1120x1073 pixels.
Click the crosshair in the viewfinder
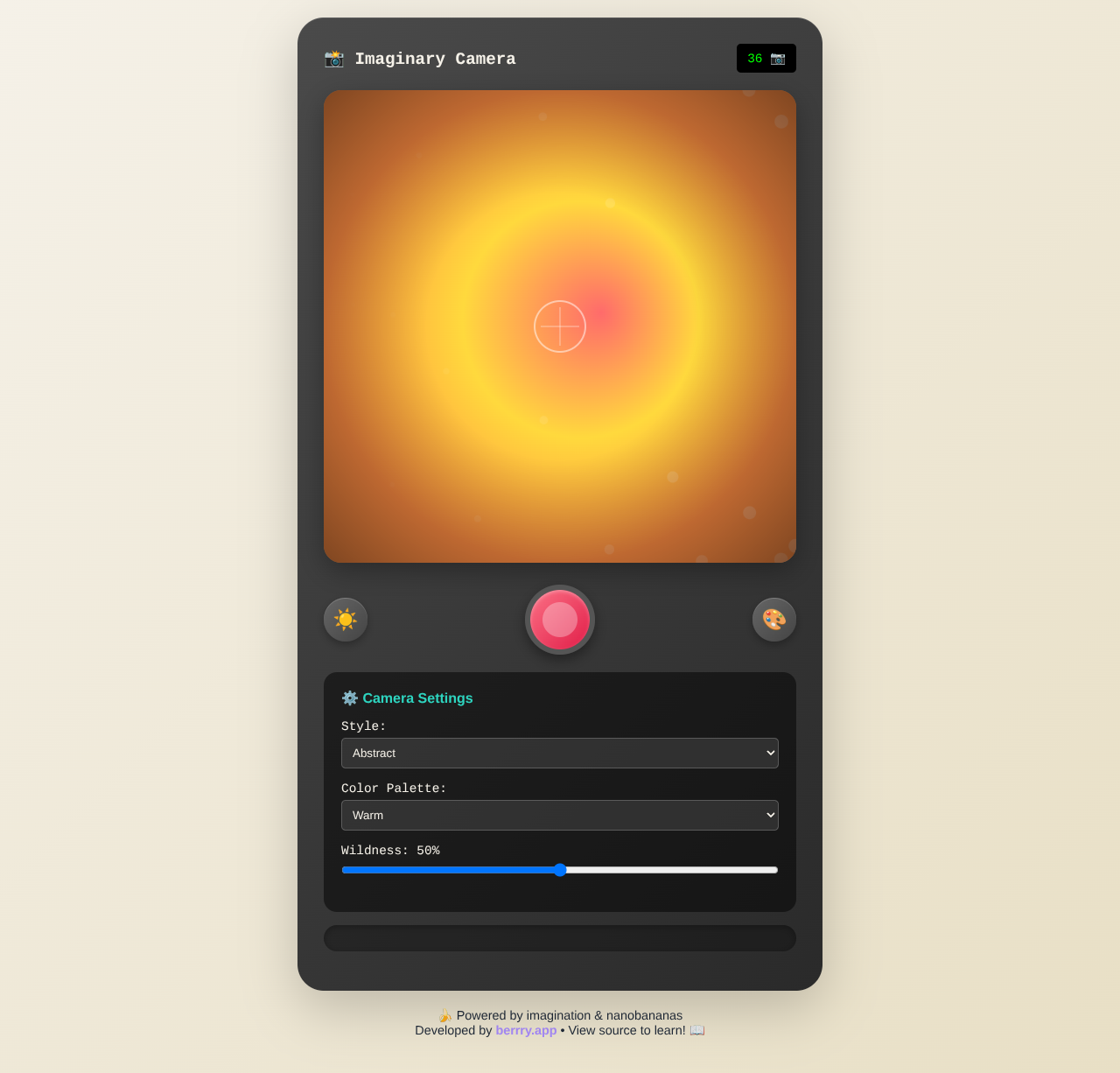[559, 326]
